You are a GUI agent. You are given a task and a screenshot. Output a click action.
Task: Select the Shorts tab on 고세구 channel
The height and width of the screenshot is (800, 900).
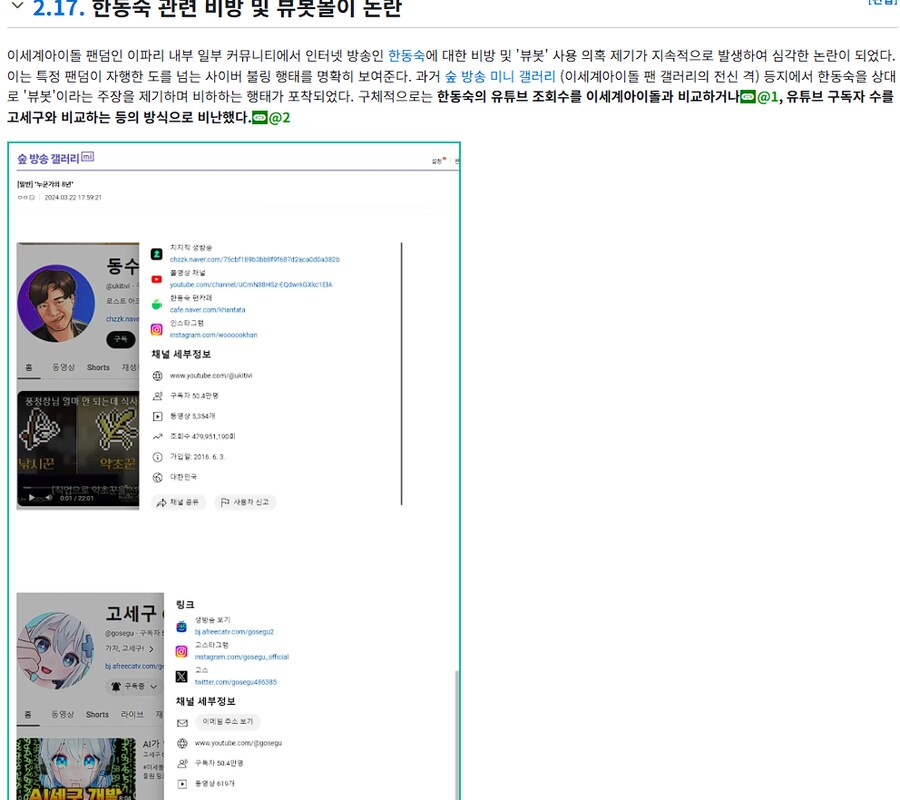[x=97, y=714]
